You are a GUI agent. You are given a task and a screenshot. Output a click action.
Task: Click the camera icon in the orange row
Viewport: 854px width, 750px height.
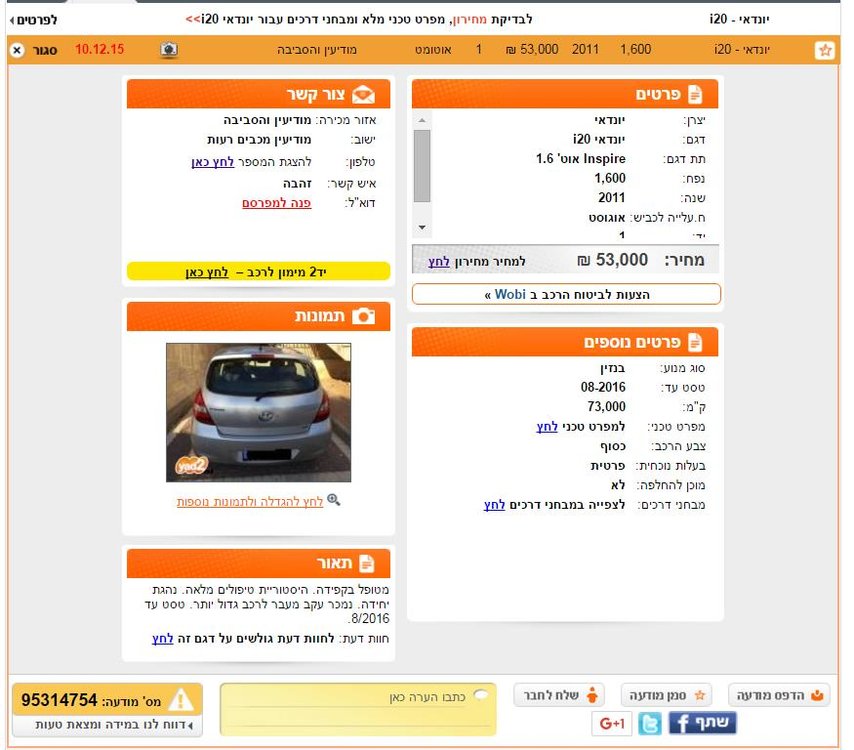click(x=169, y=50)
